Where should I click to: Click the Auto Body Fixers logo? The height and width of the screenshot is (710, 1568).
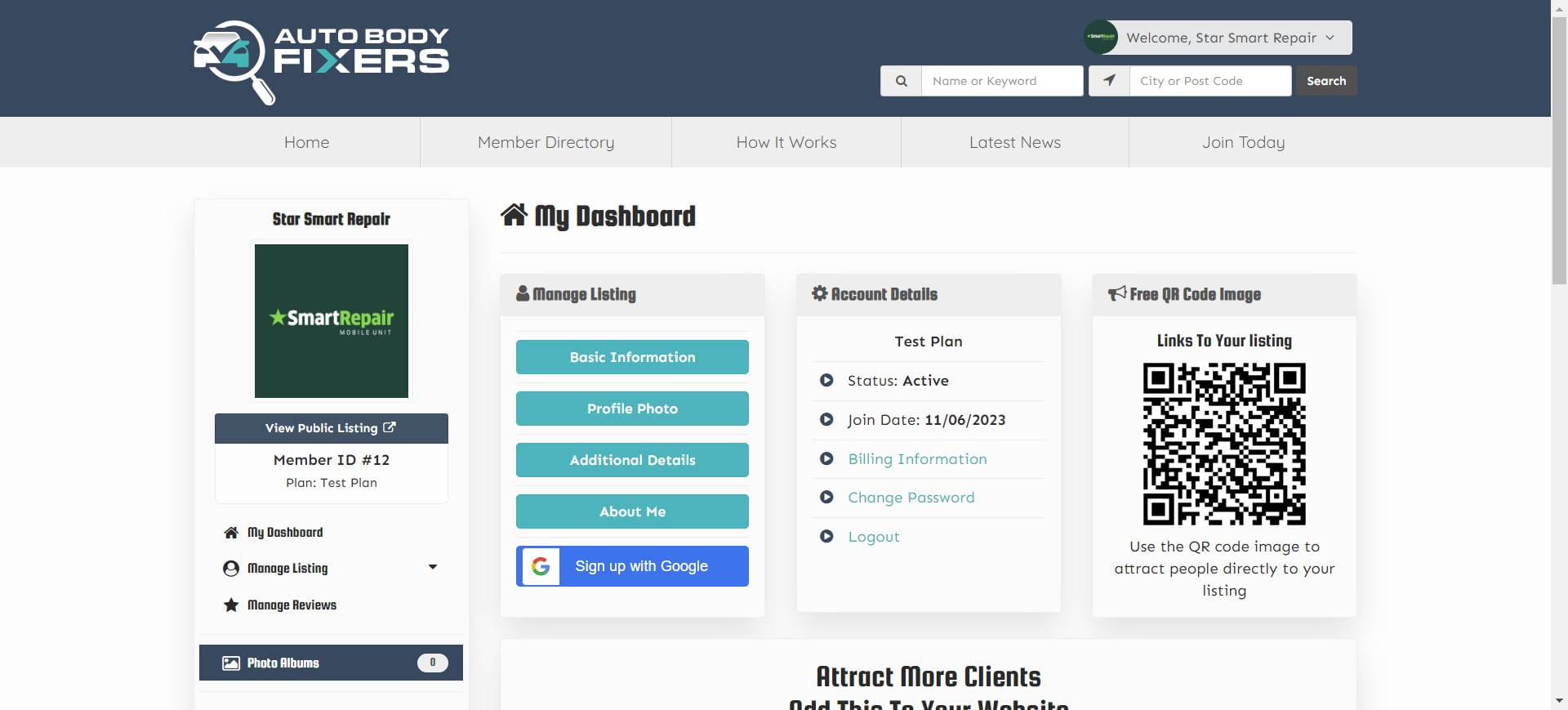(321, 61)
